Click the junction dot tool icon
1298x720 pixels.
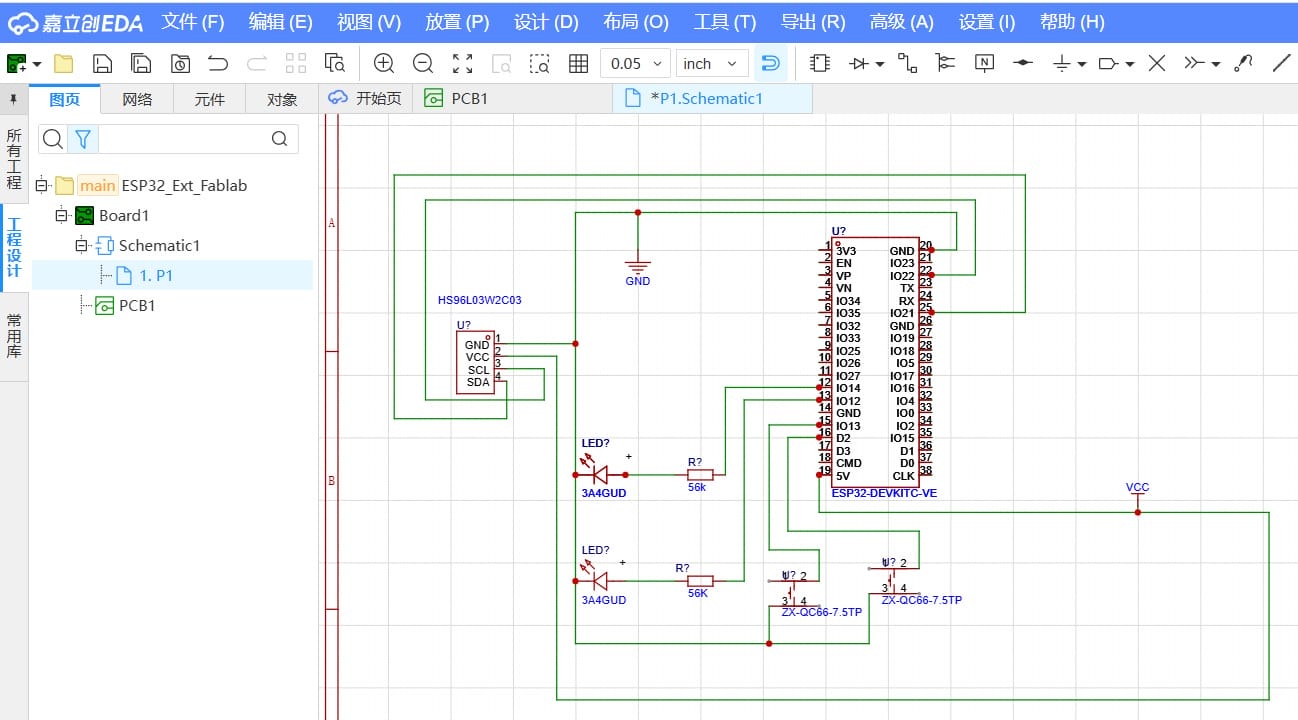pyautogui.click(x=1023, y=64)
